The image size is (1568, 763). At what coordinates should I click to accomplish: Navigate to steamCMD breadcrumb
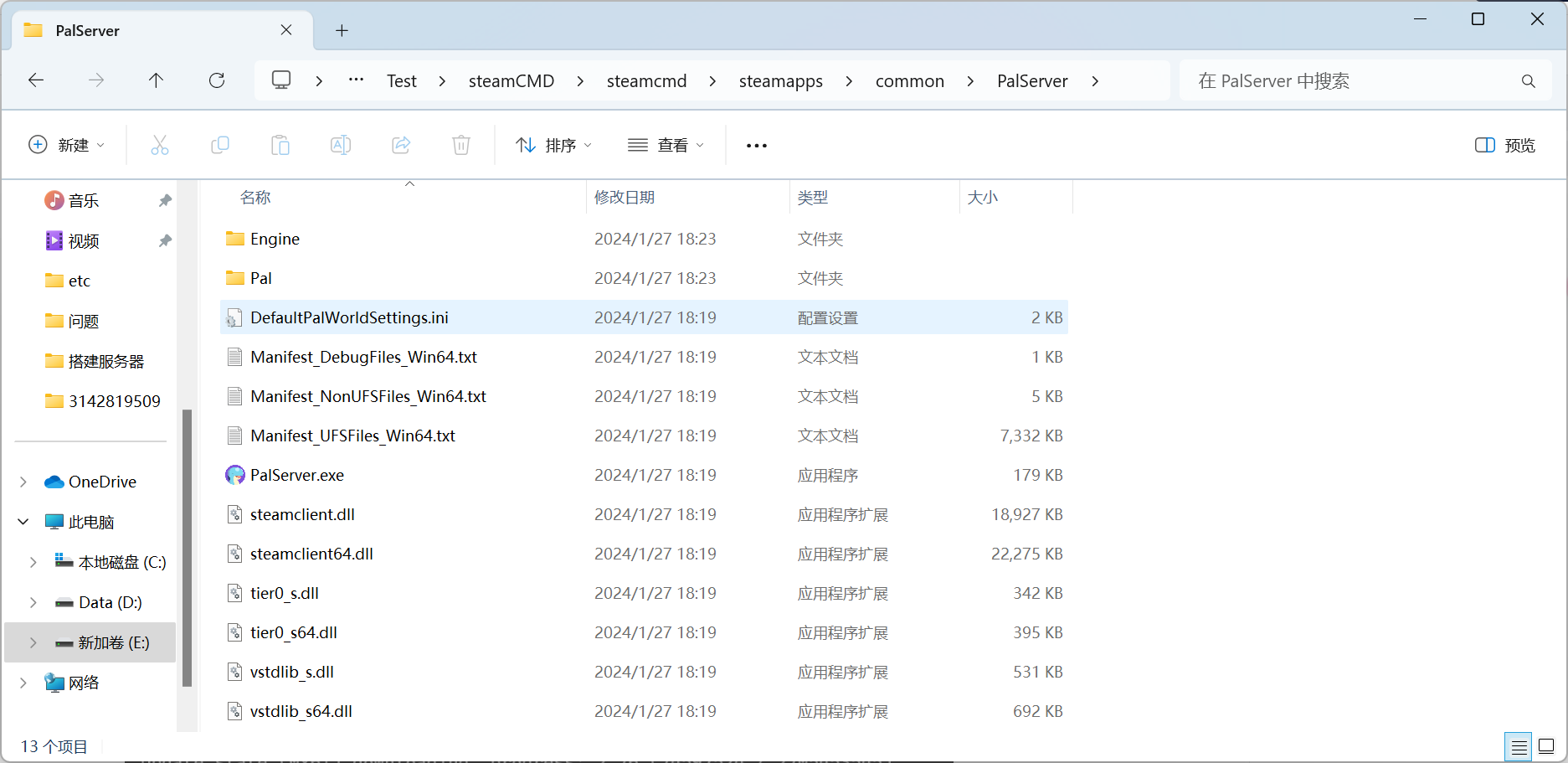pyautogui.click(x=512, y=81)
